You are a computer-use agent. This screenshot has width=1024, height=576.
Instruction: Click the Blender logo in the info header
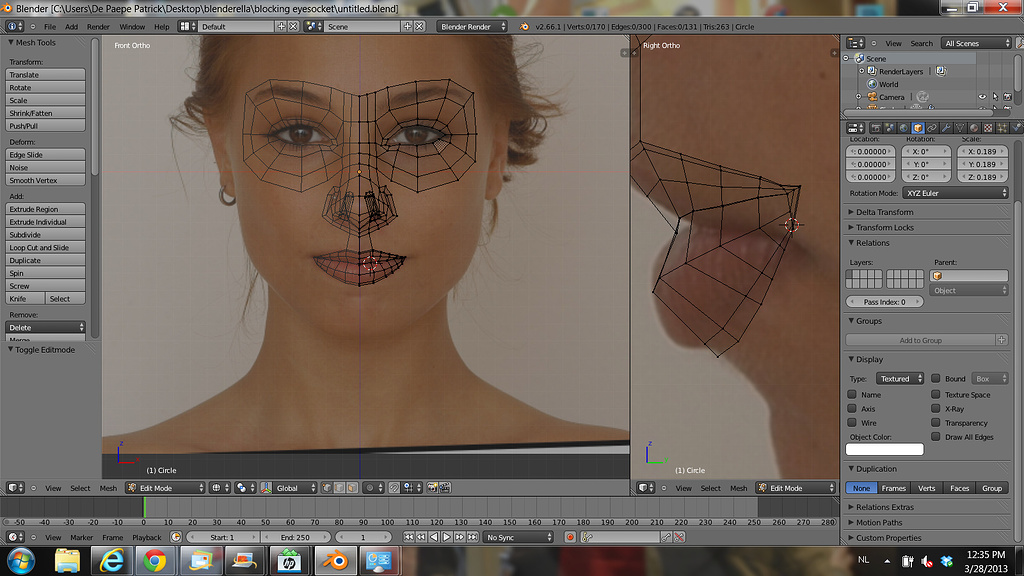point(524,27)
